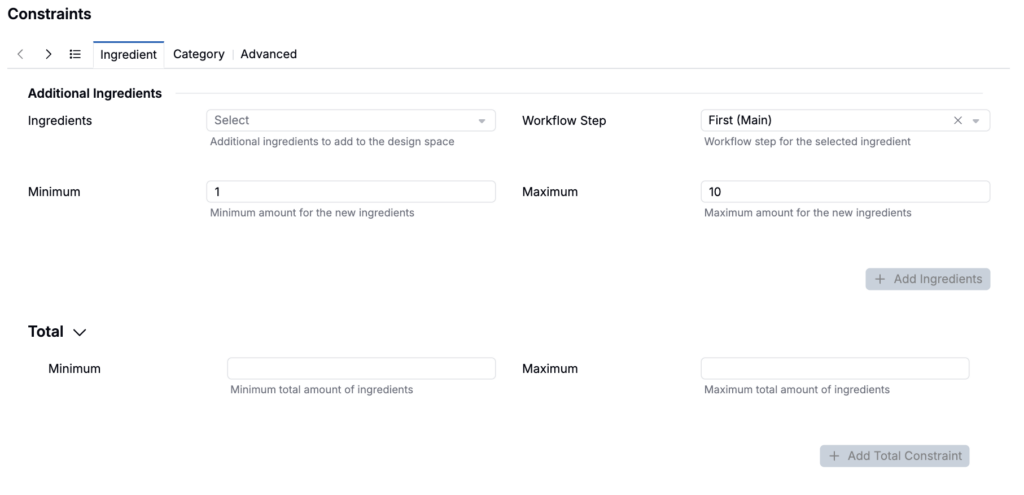Click the plus icon on Add Ingredients
The height and width of the screenshot is (495, 1024).
pos(880,279)
